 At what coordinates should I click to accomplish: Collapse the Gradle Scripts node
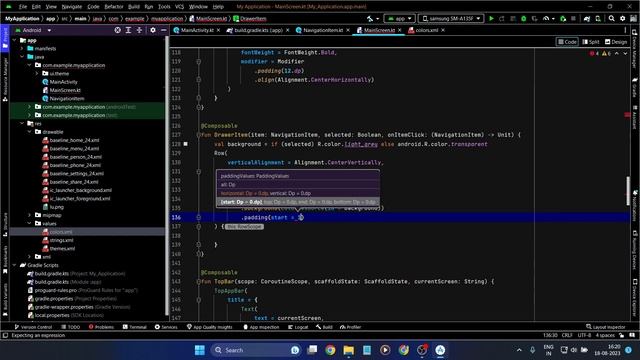tap(15, 265)
